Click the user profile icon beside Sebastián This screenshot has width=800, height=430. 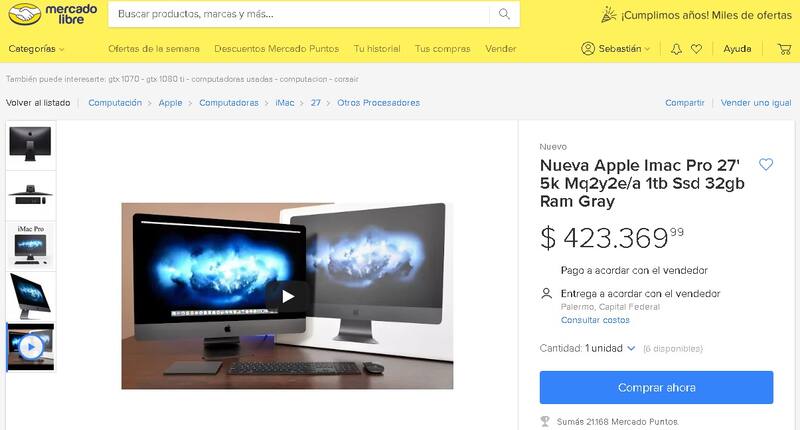click(588, 49)
